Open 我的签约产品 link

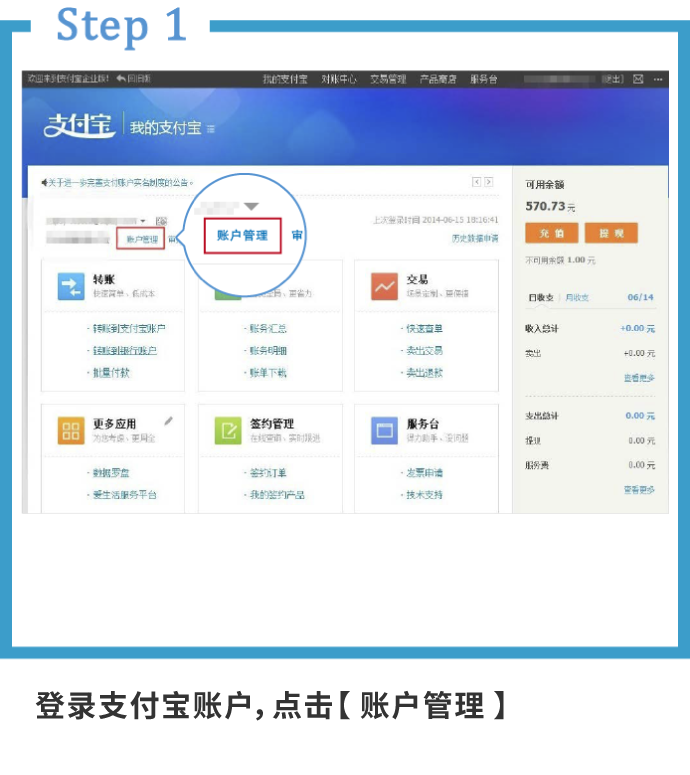point(277,495)
